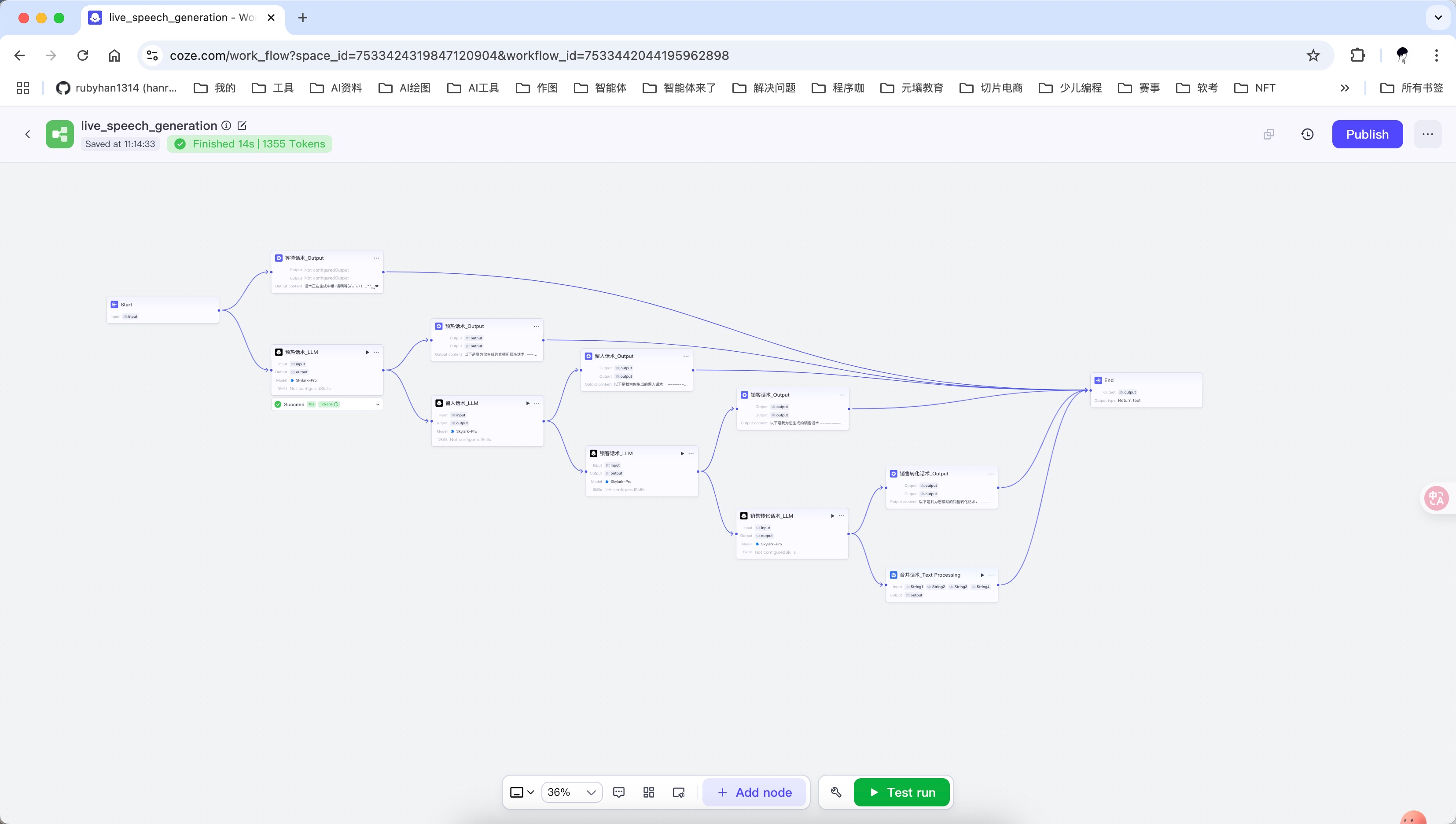Open version history clock icon

tap(1307, 134)
